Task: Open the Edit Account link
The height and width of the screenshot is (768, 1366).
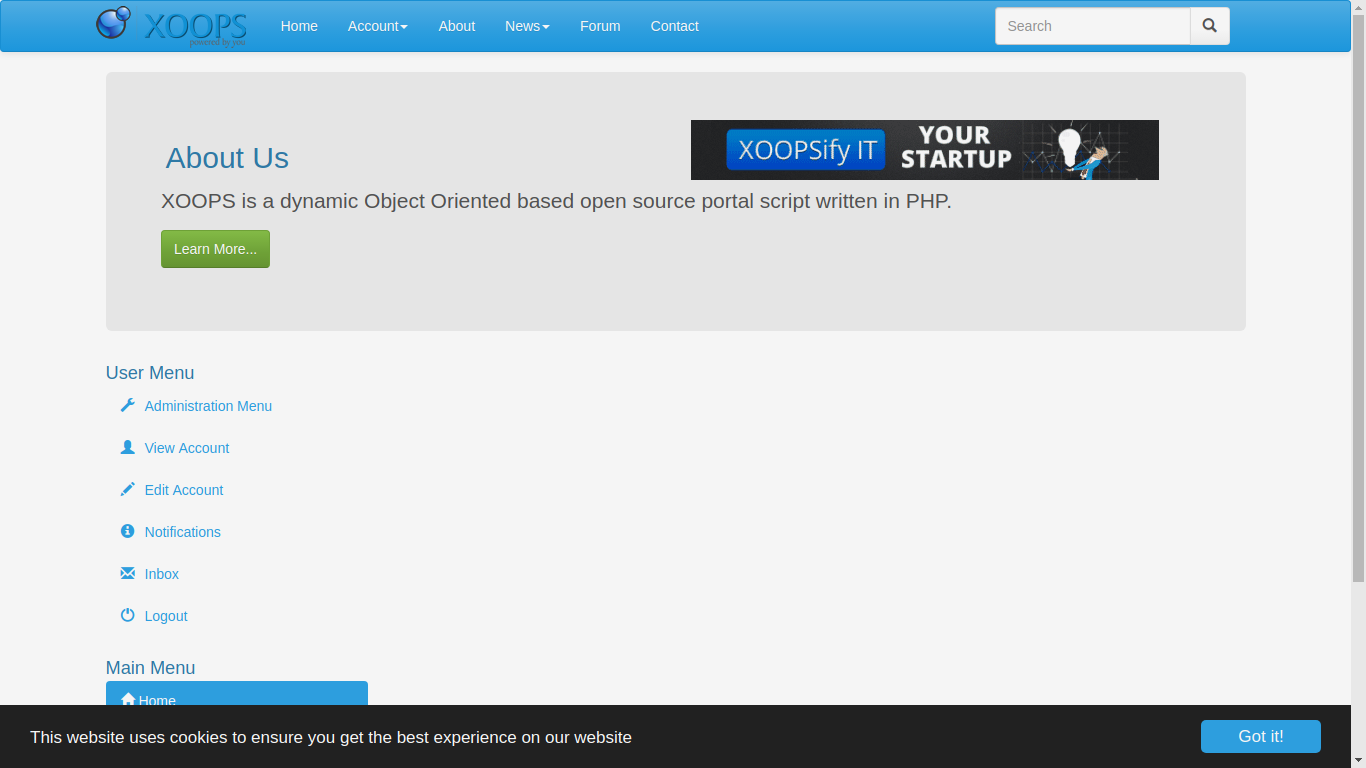Action: pos(184,490)
